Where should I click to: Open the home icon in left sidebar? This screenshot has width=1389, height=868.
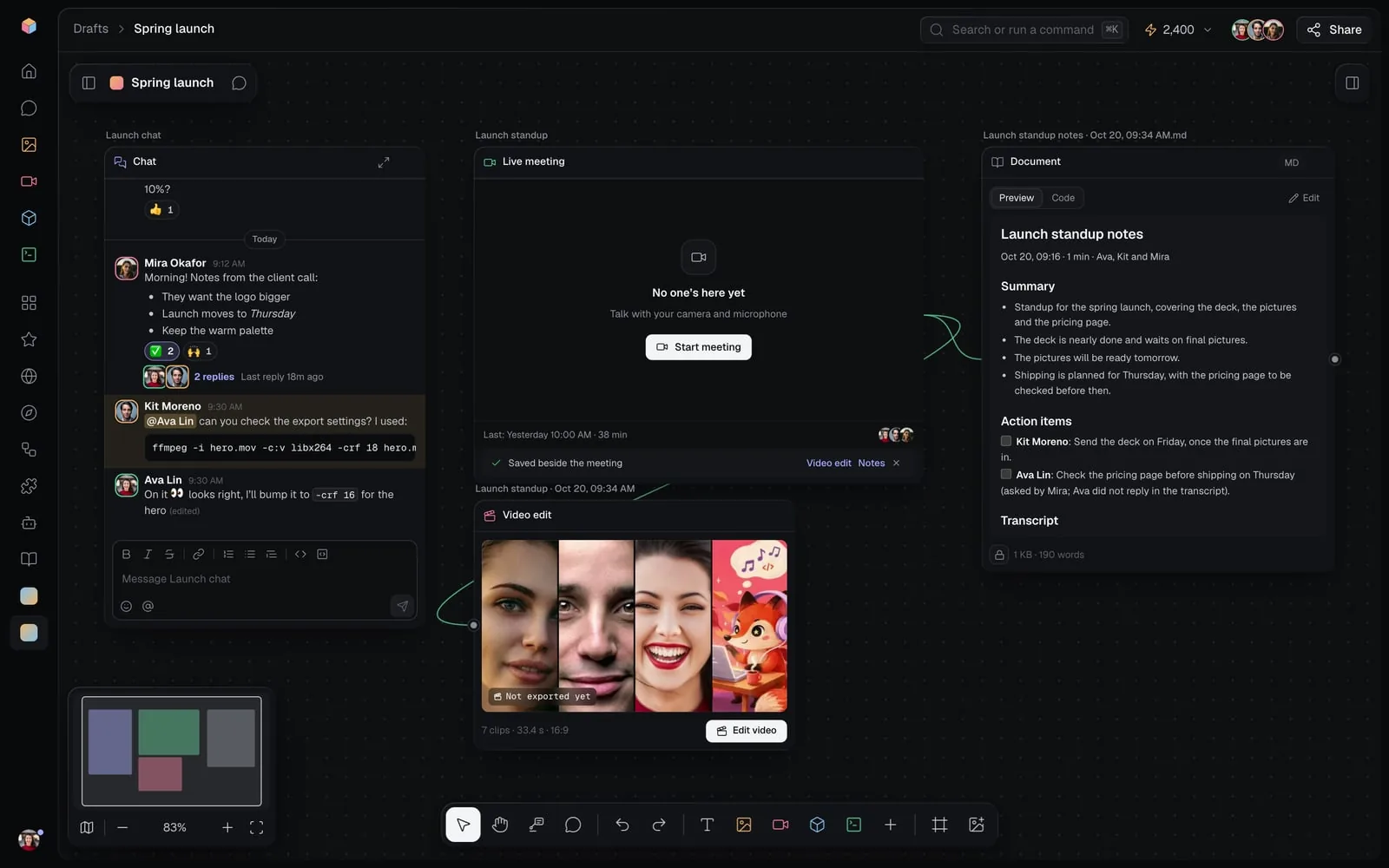[29, 71]
